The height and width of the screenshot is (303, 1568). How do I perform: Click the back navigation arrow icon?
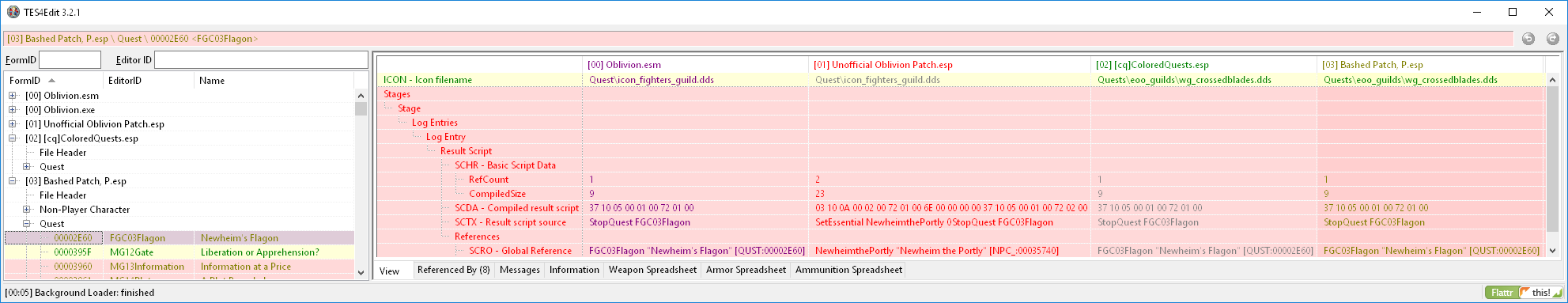1528,39
